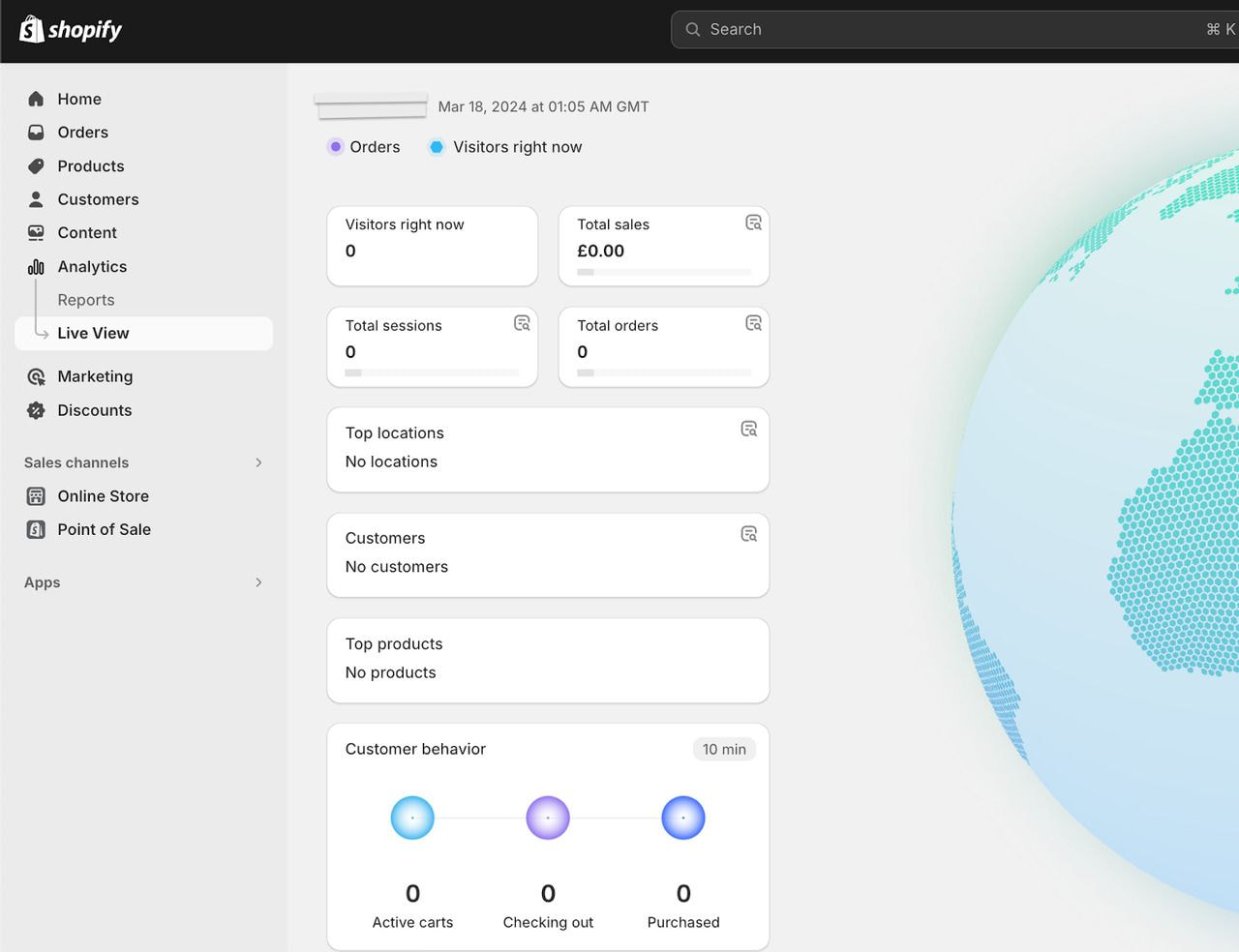The image size is (1239, 952).
Task: Click the Products tag icon
Action: [36, 166]
